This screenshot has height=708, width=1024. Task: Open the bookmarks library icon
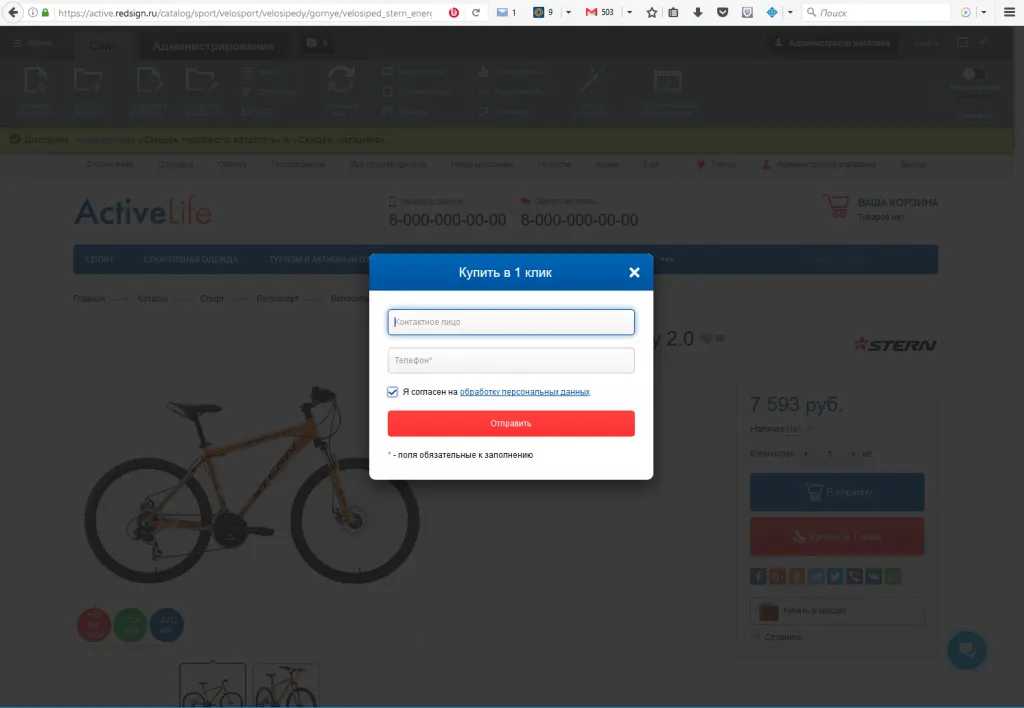[x=673, y=12]
